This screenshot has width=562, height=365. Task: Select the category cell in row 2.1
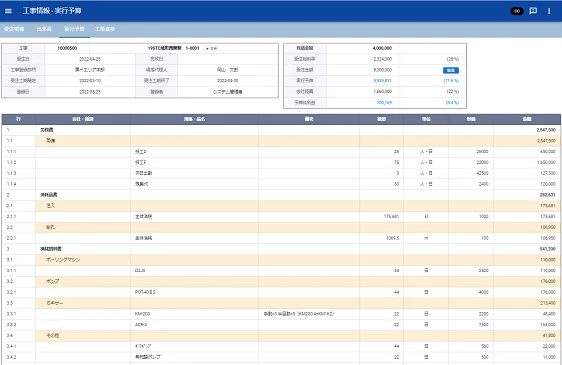83,206
